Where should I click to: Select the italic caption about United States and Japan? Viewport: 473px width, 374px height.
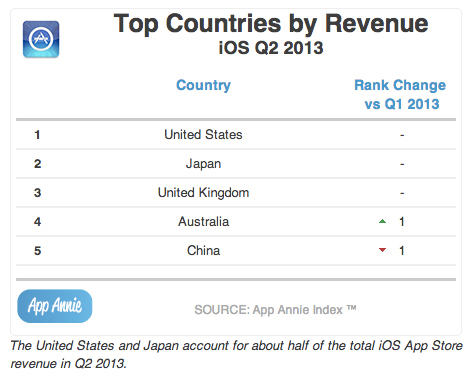[236, 354]
